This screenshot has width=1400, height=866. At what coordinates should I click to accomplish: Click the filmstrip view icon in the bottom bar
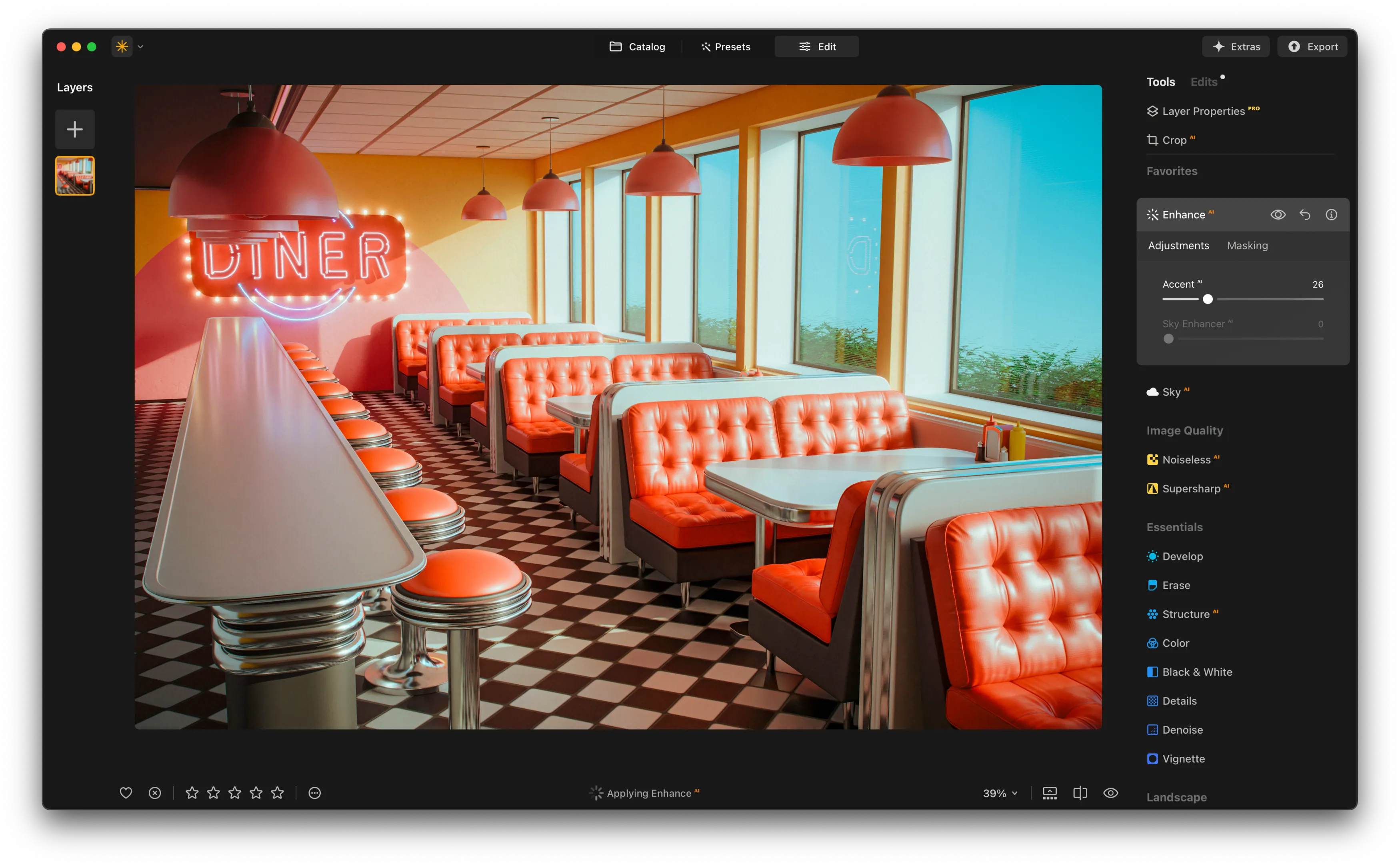tap(1050, 793)
